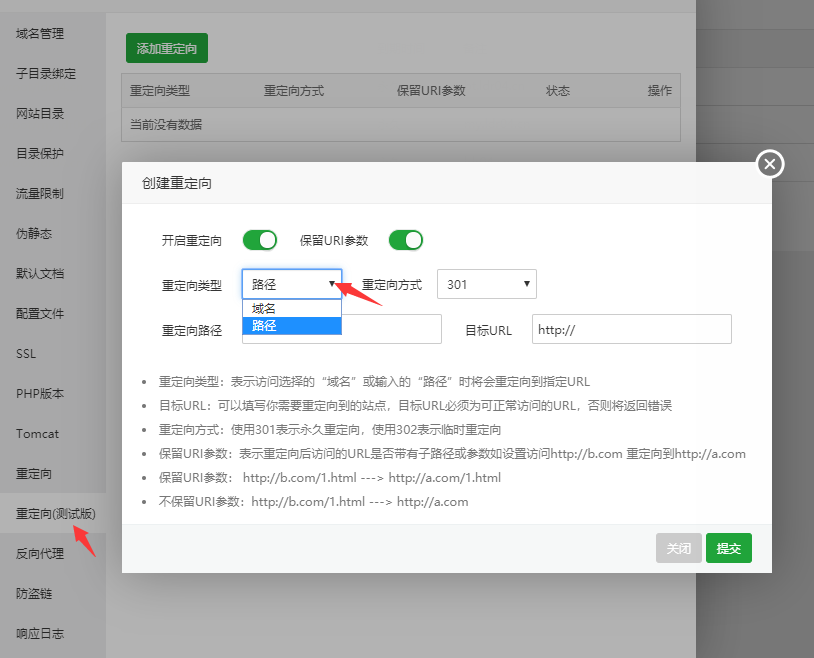Screen dimensions: 814x658
Task: Go to SSL settings in sidebar
Action: click(26, 354)
